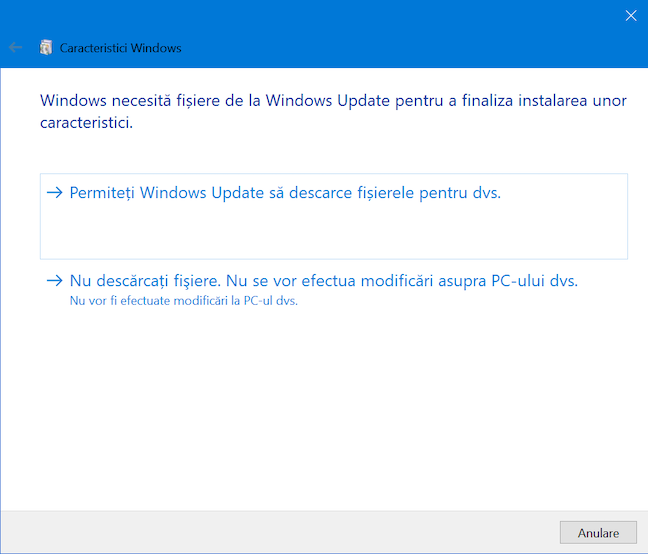648x554 pixels.
Task: Go back using the title bar arrow
Action: 15,48
